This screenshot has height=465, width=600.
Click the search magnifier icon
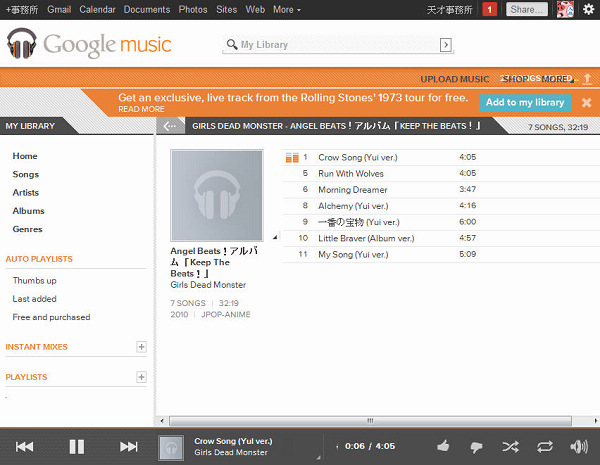click(232, 44)
